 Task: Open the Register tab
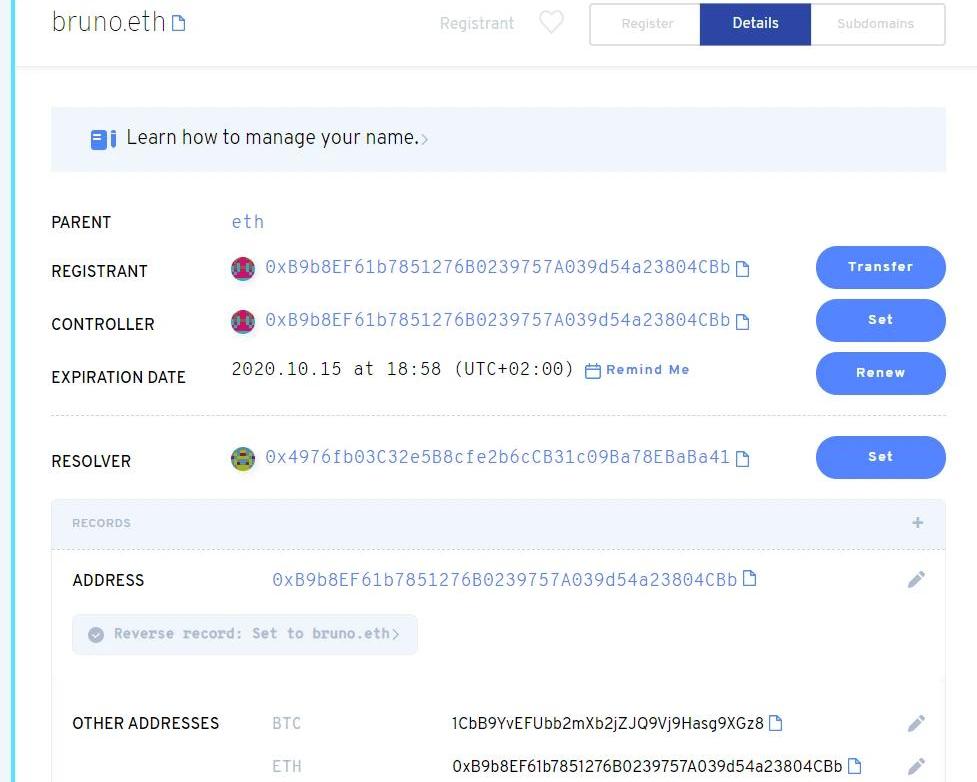tap(647, 24)
